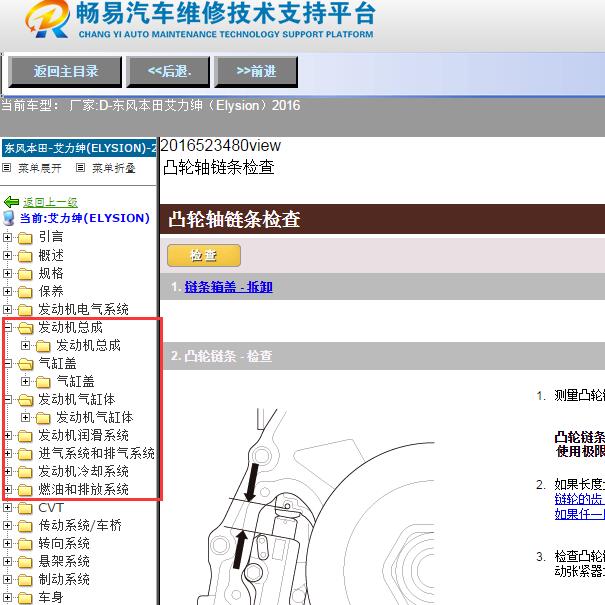The image size is (605, 605).
Task: Click the 制动系统 folder icon
Action: [x=25, y=580]
